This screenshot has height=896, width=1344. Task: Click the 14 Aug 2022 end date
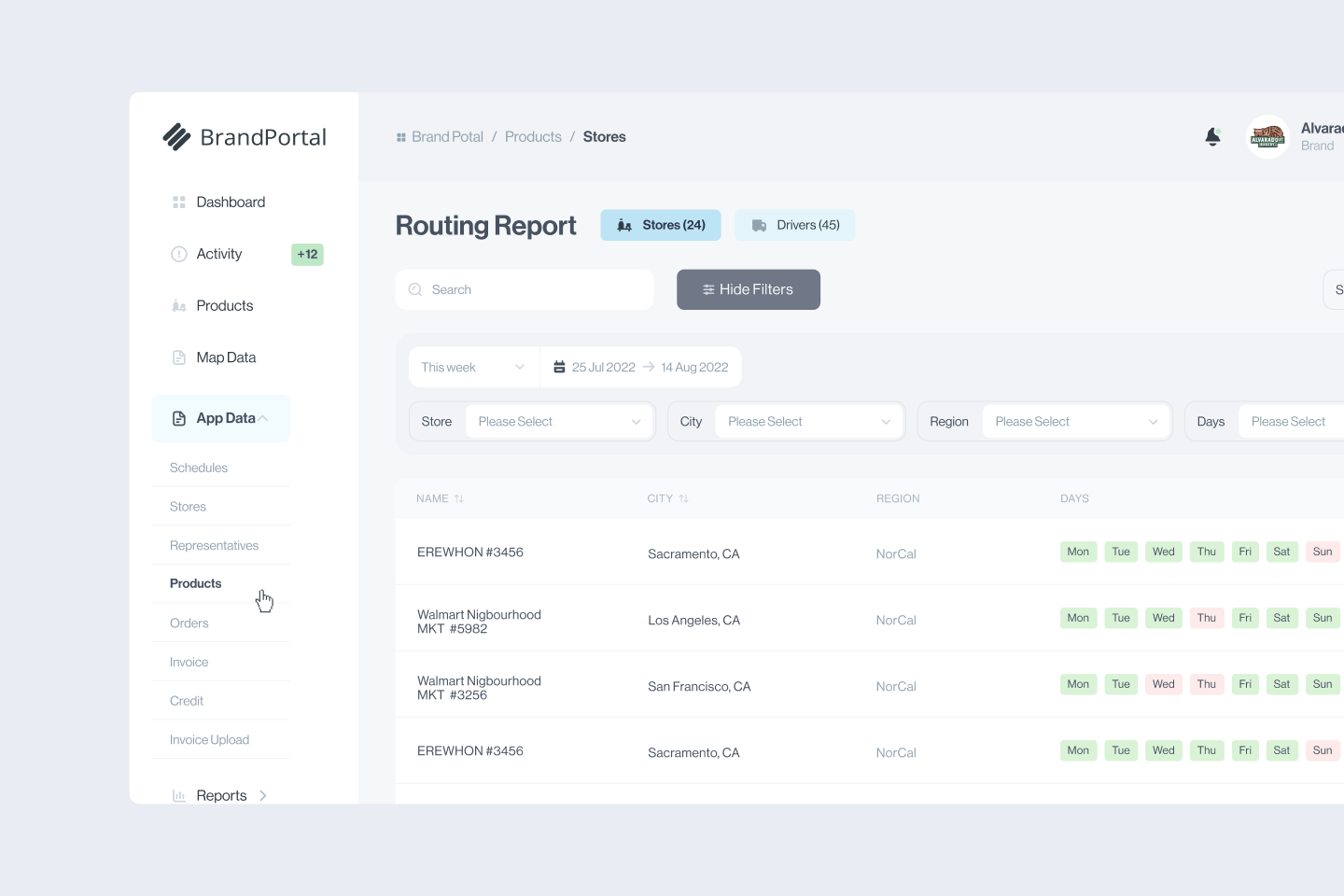tap(694, 368)
